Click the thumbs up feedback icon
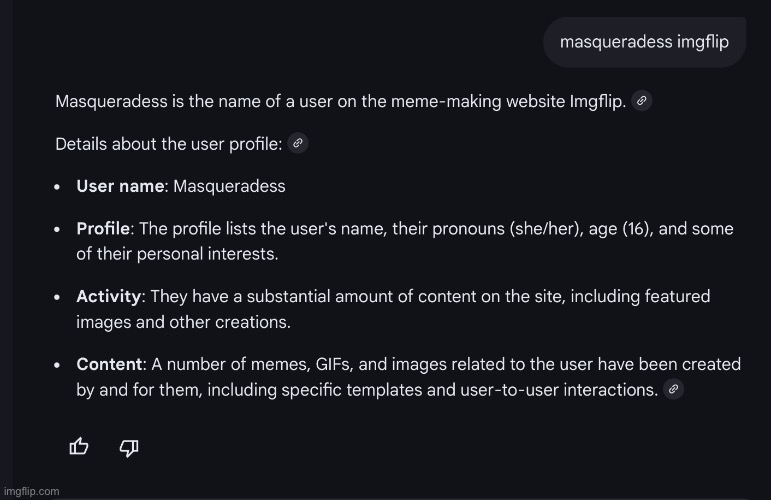This screenshot has height=500, width=771. tap(79, 447)
